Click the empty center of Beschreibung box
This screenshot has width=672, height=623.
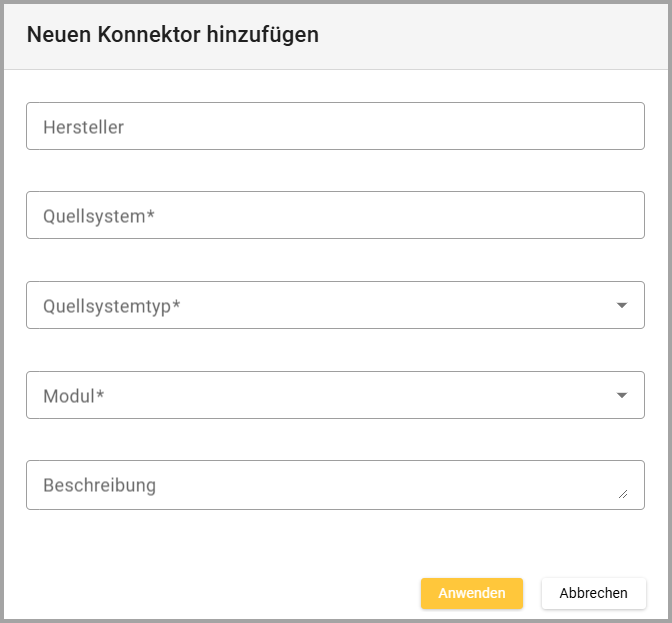click(335, 485)
